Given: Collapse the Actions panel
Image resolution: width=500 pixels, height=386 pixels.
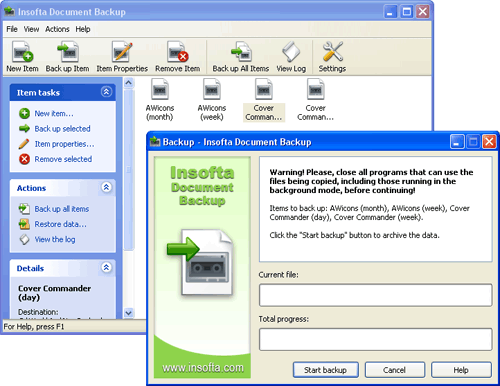Looking at the screenshot, I should [106, 187].
